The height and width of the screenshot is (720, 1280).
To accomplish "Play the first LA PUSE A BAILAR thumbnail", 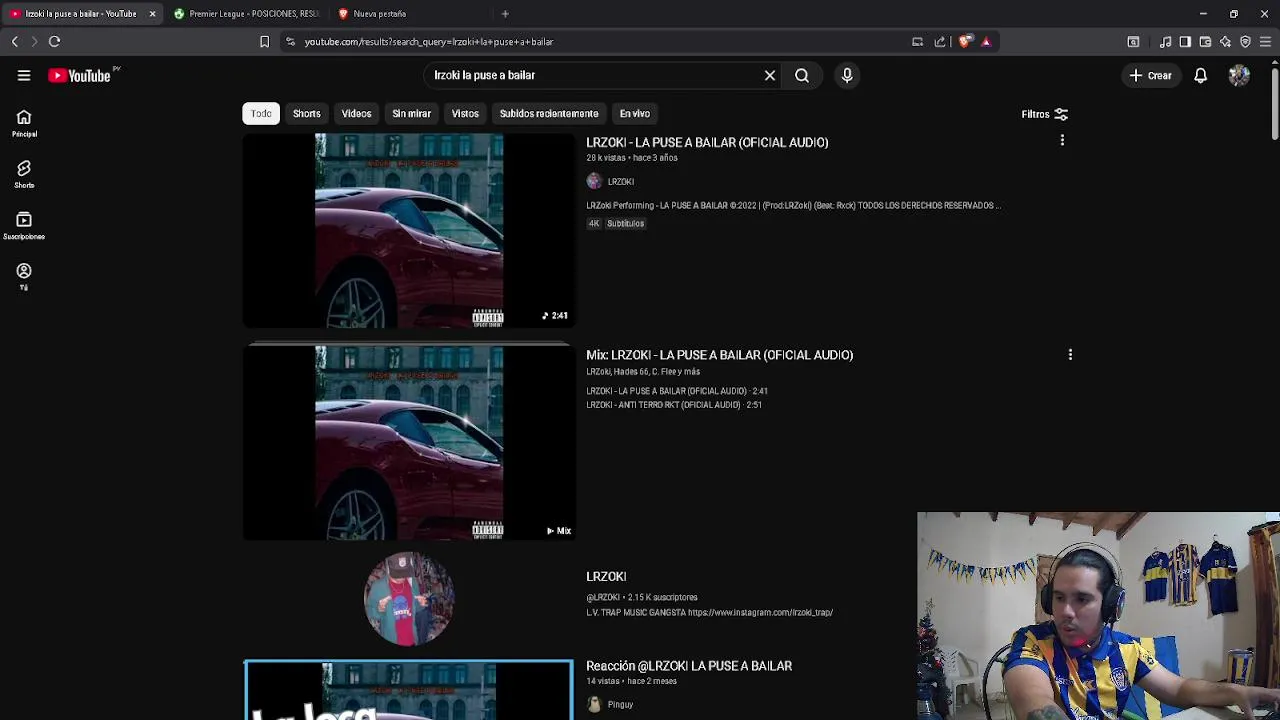I will (409, 230).
